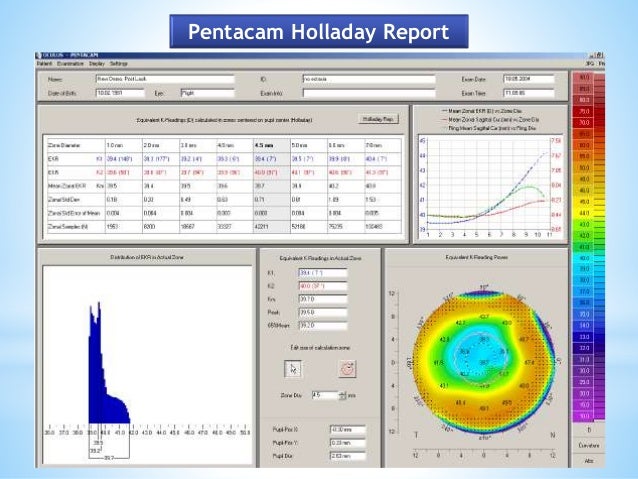
Task: Click the 65%Mean value field
Action: pos(323,326)
